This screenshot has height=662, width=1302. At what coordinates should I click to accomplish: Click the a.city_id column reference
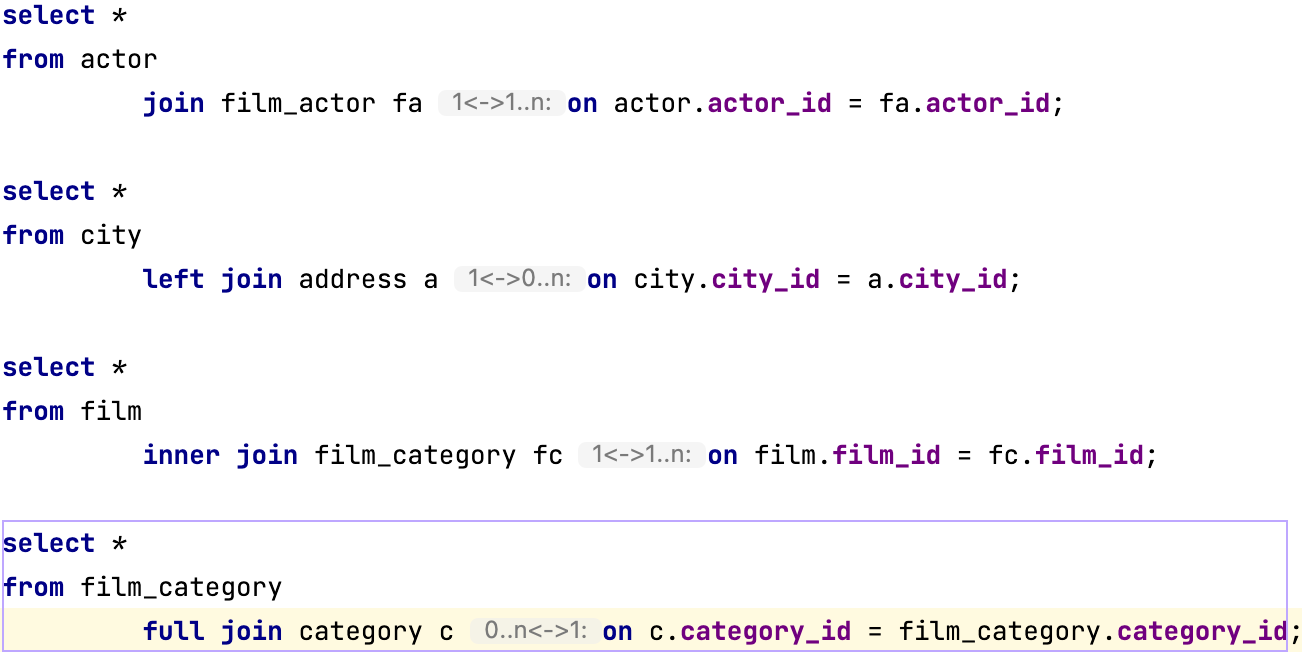(936, 279)
